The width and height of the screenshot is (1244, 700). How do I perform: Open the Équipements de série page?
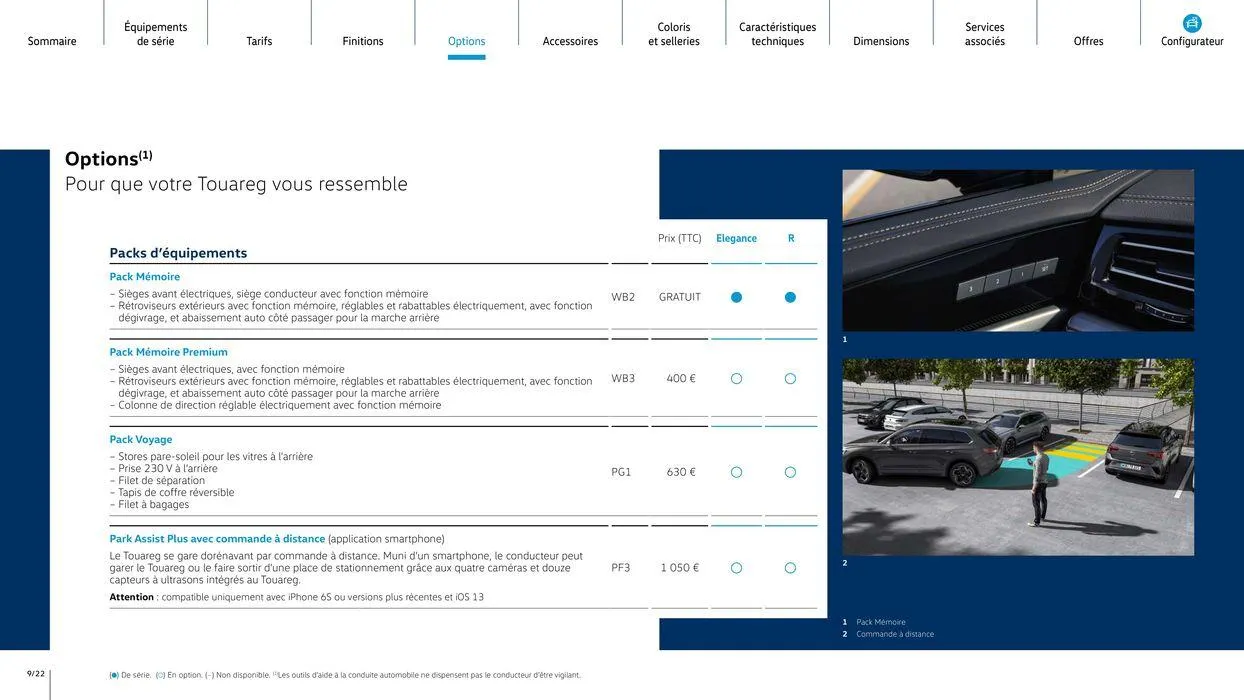point(155,31)
